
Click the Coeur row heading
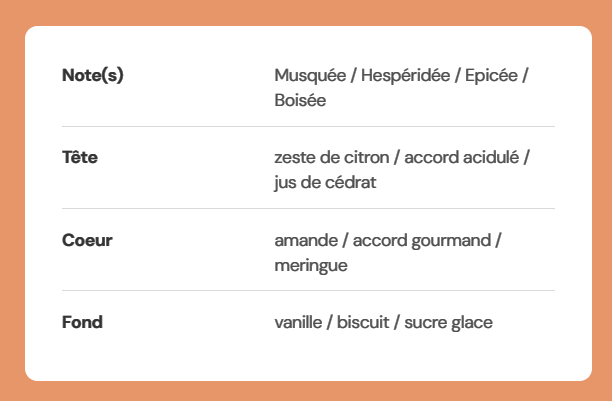click(x=87, y=240)
